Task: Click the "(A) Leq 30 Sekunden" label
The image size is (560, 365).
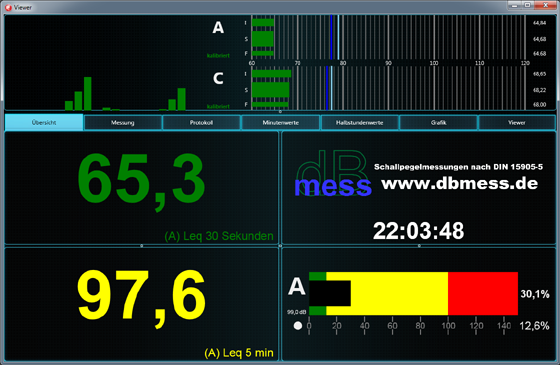Action: point(219,236)
